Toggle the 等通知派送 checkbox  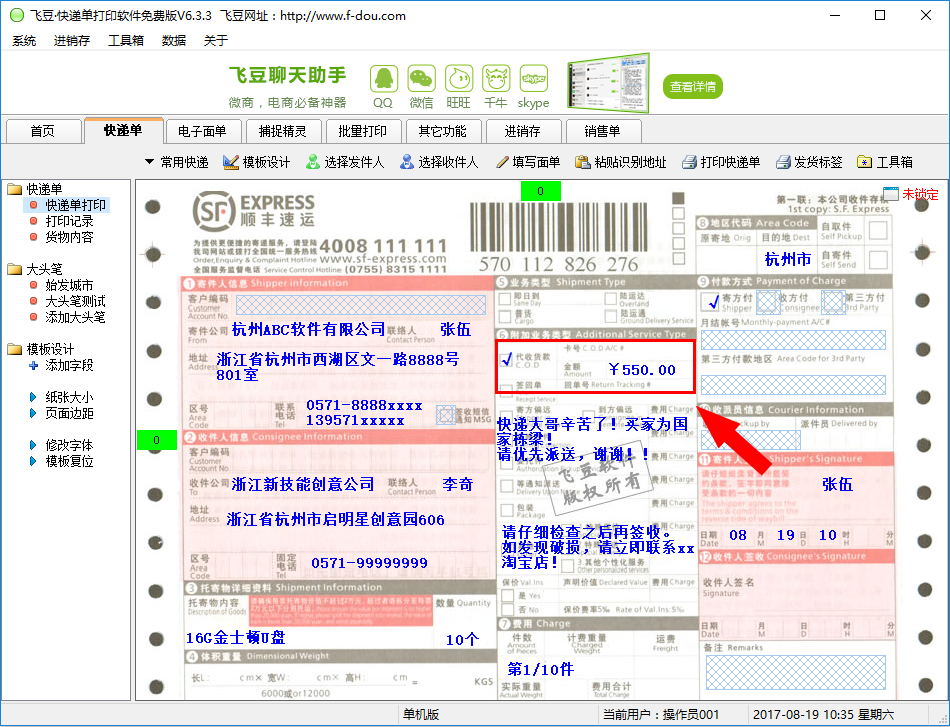507,486
